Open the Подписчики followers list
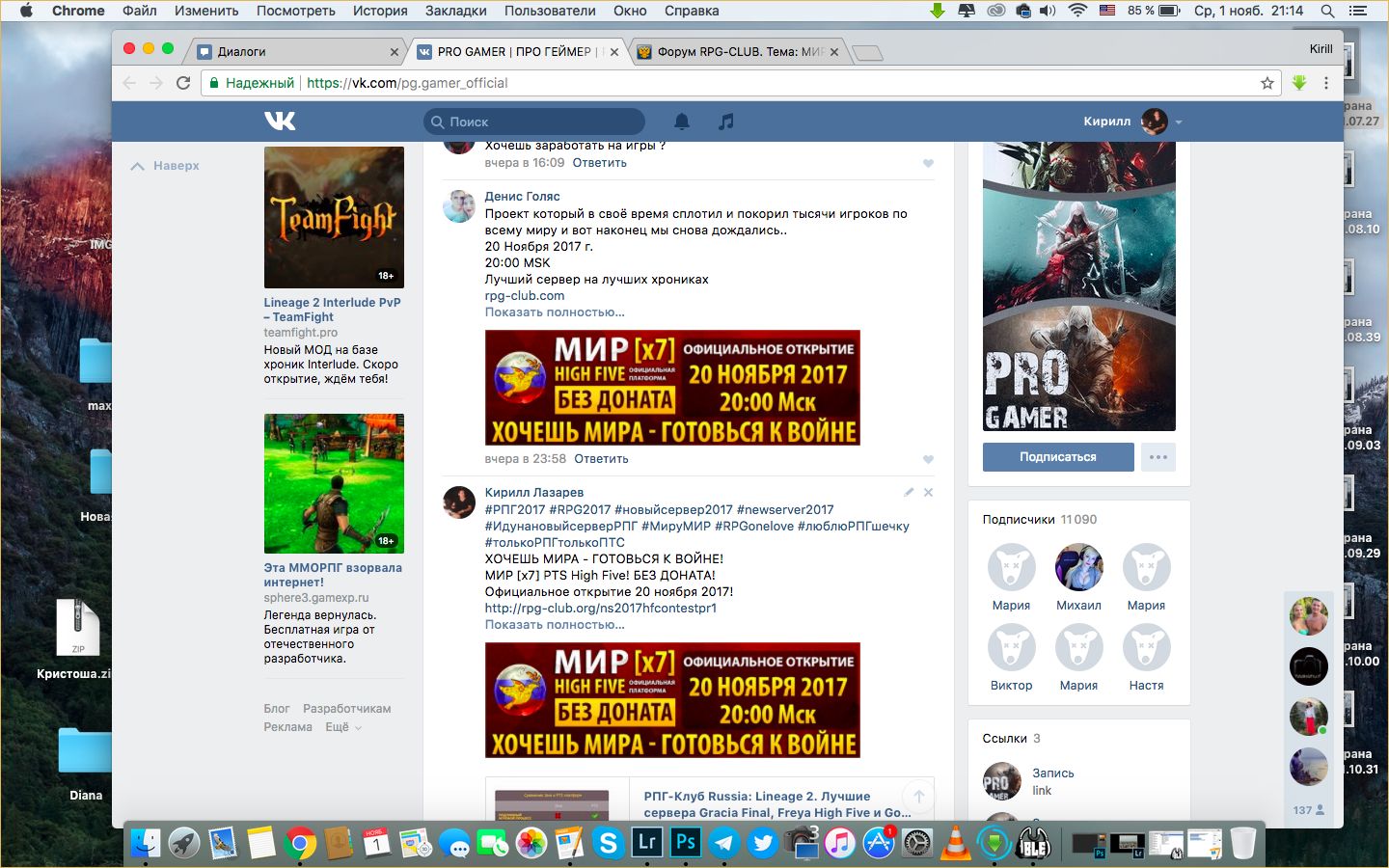1389x868 pixels. (1040, 520)
